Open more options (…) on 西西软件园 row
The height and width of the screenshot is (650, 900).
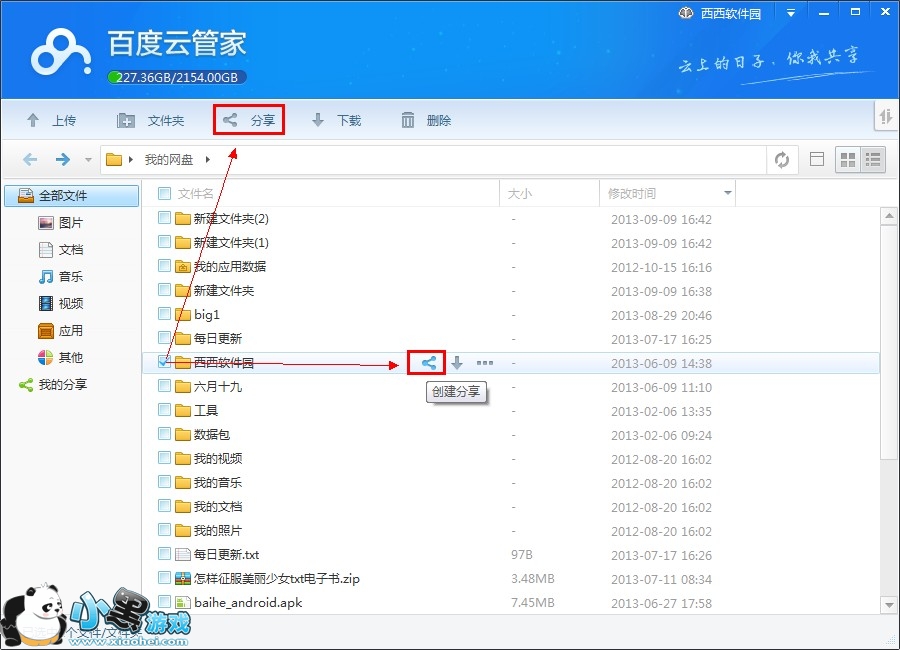485,363
